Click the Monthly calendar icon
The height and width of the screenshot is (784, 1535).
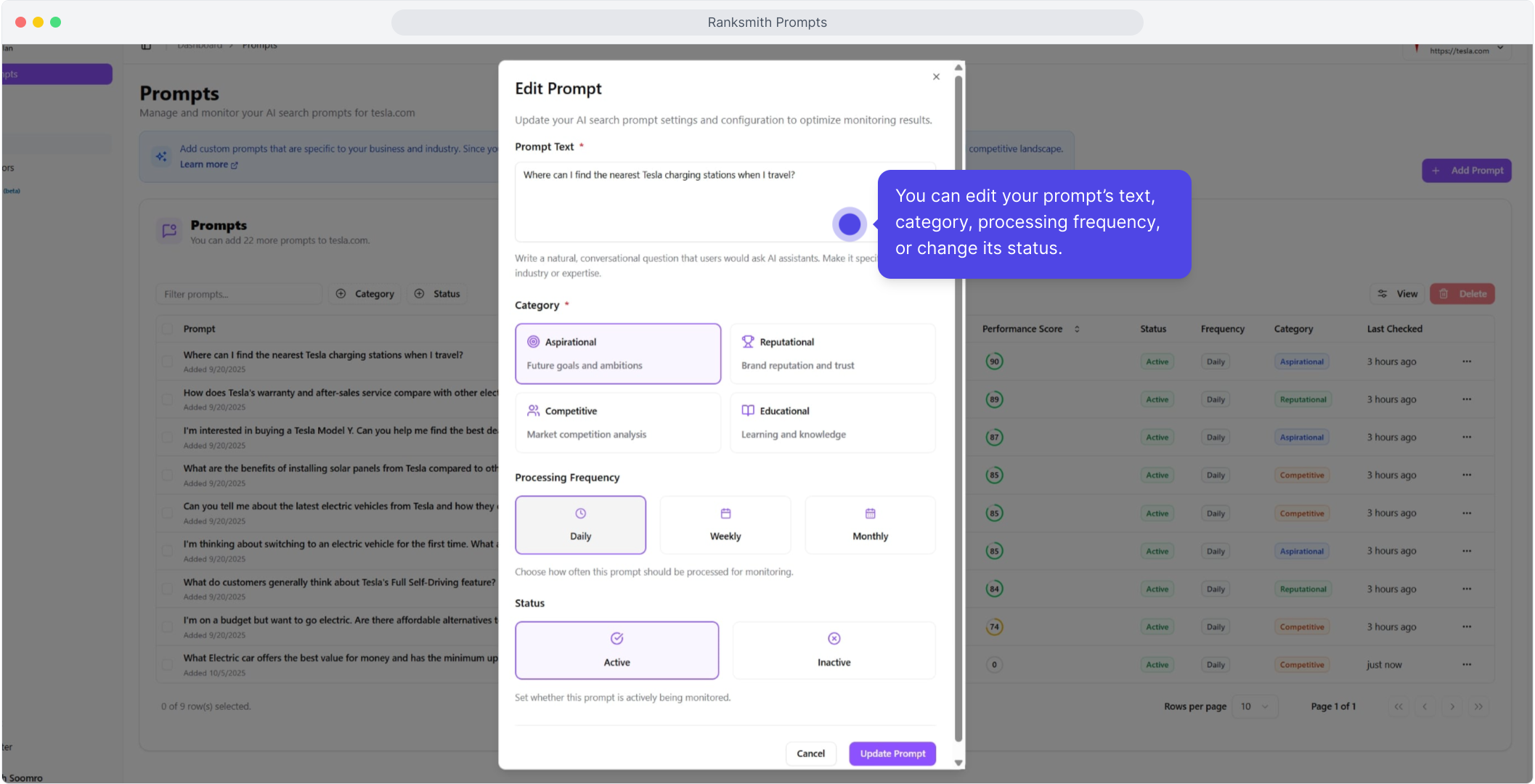coord(870,514)
